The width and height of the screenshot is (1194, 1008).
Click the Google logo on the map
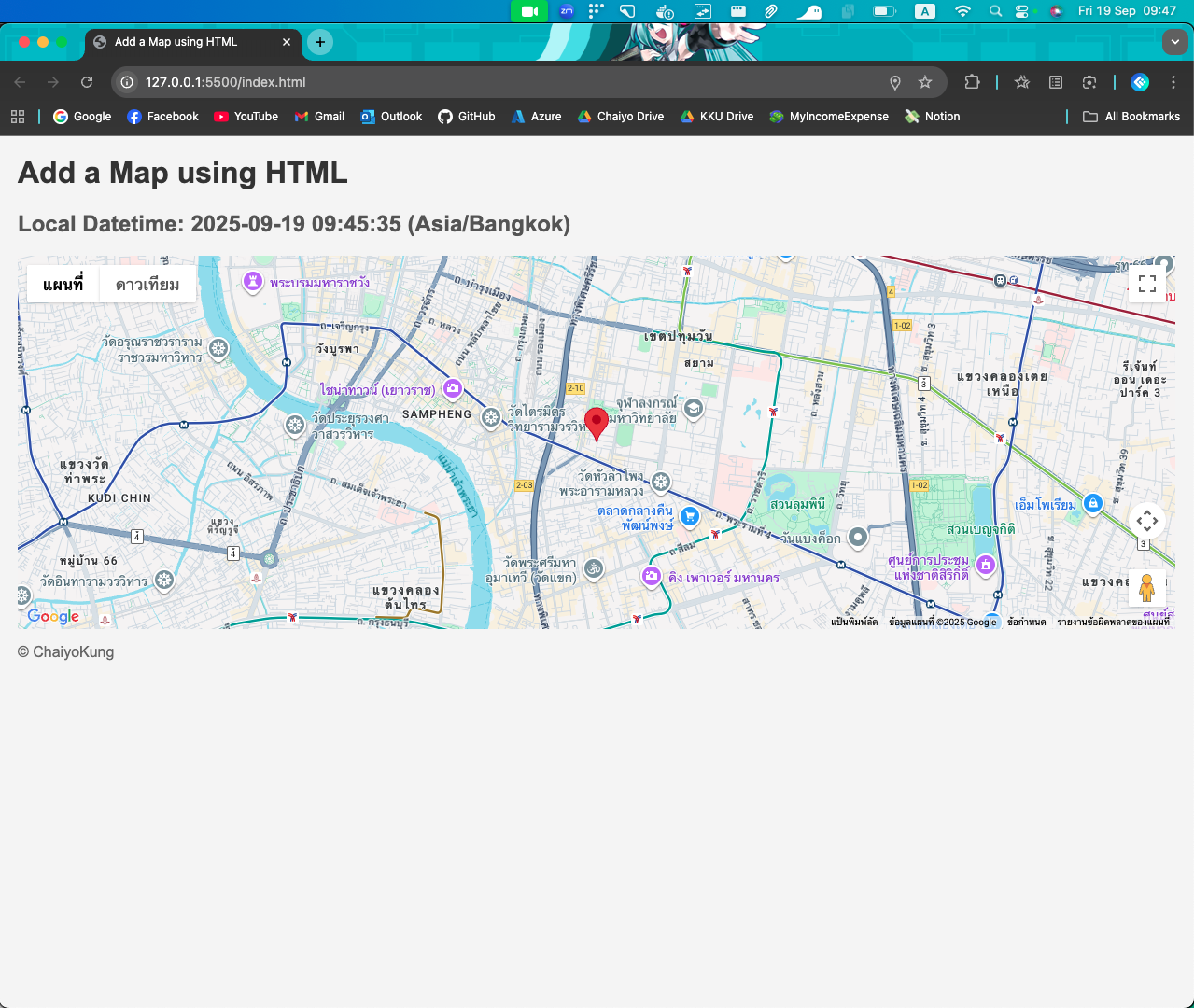tap(53, 616)
